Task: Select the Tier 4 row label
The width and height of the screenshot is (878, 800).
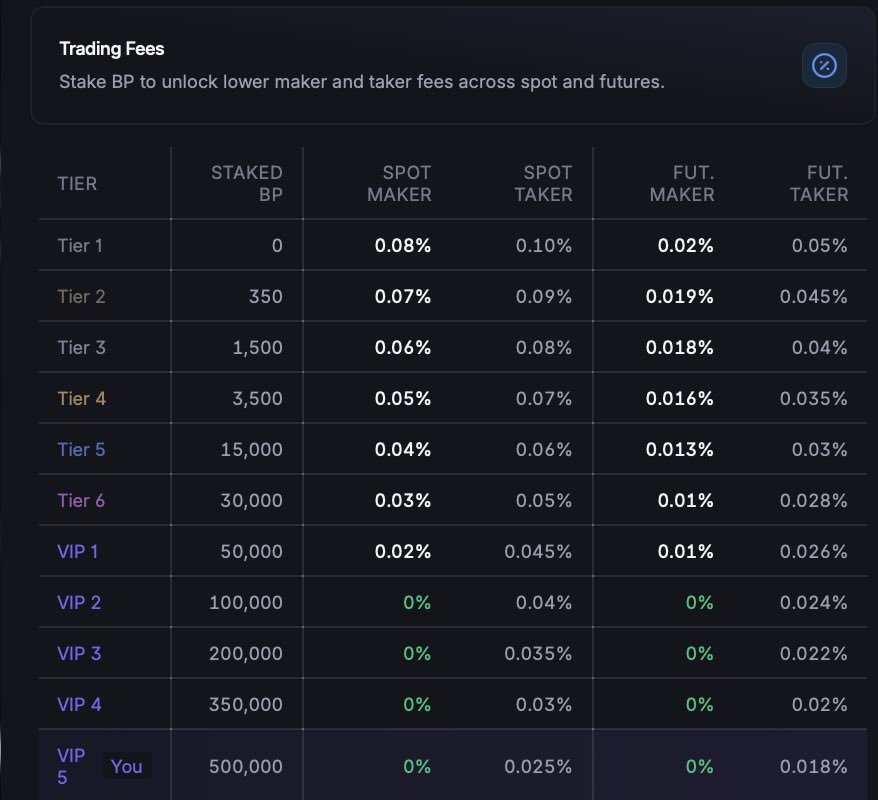Action: coord(81,398)
